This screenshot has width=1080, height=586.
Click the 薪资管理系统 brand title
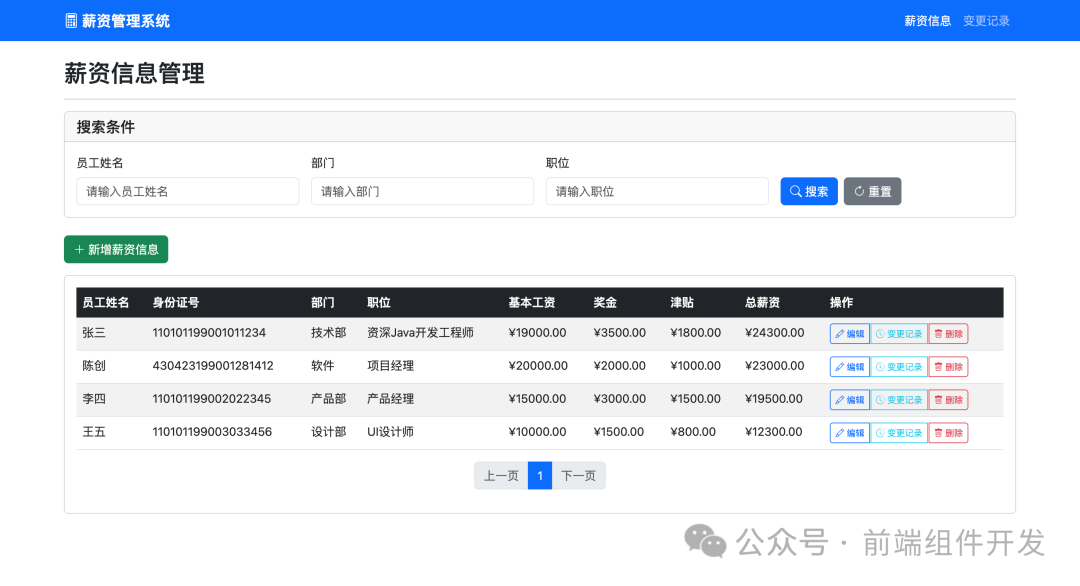pos(126,21)
